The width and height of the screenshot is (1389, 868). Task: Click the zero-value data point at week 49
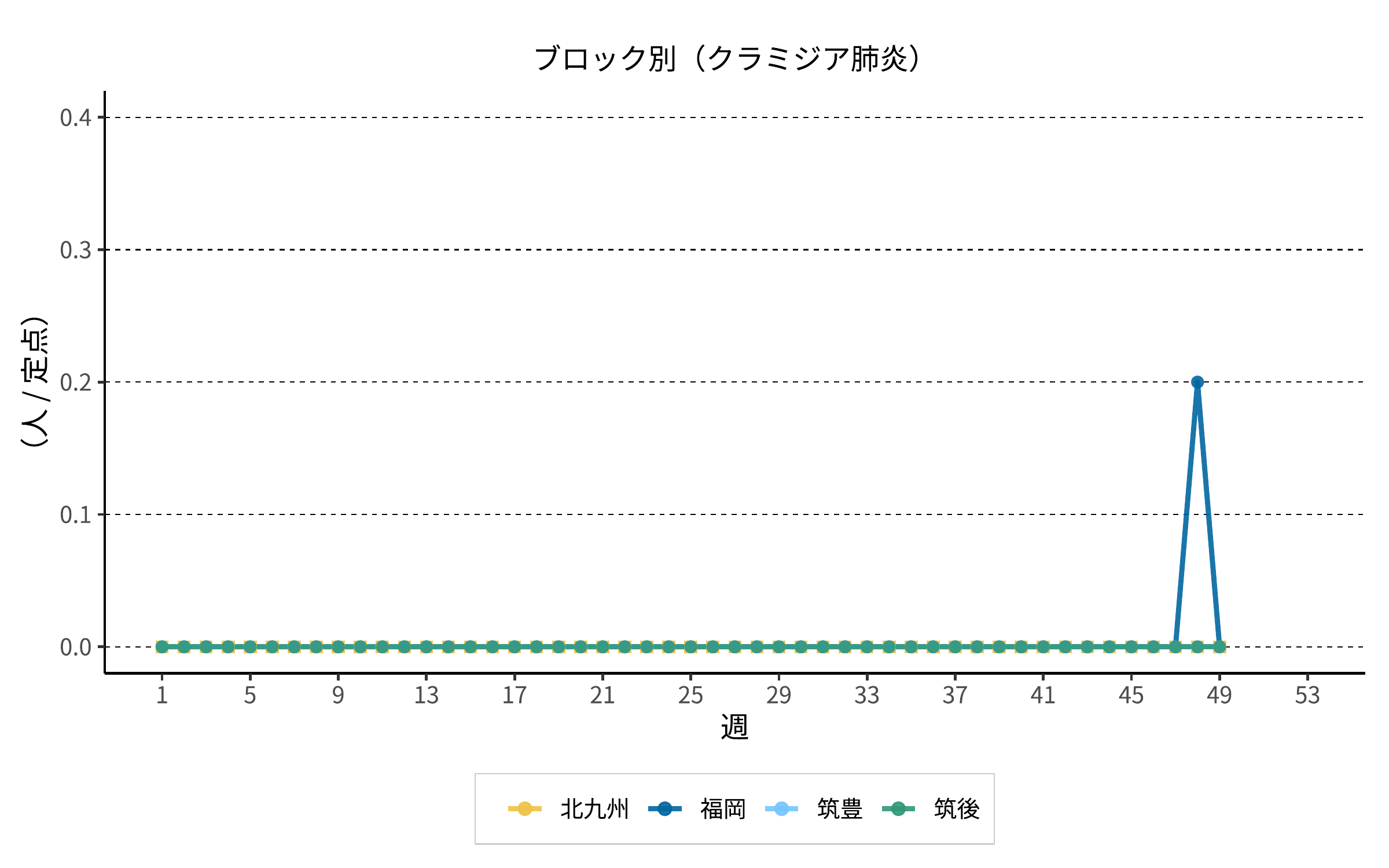(x=1219, y=647)
